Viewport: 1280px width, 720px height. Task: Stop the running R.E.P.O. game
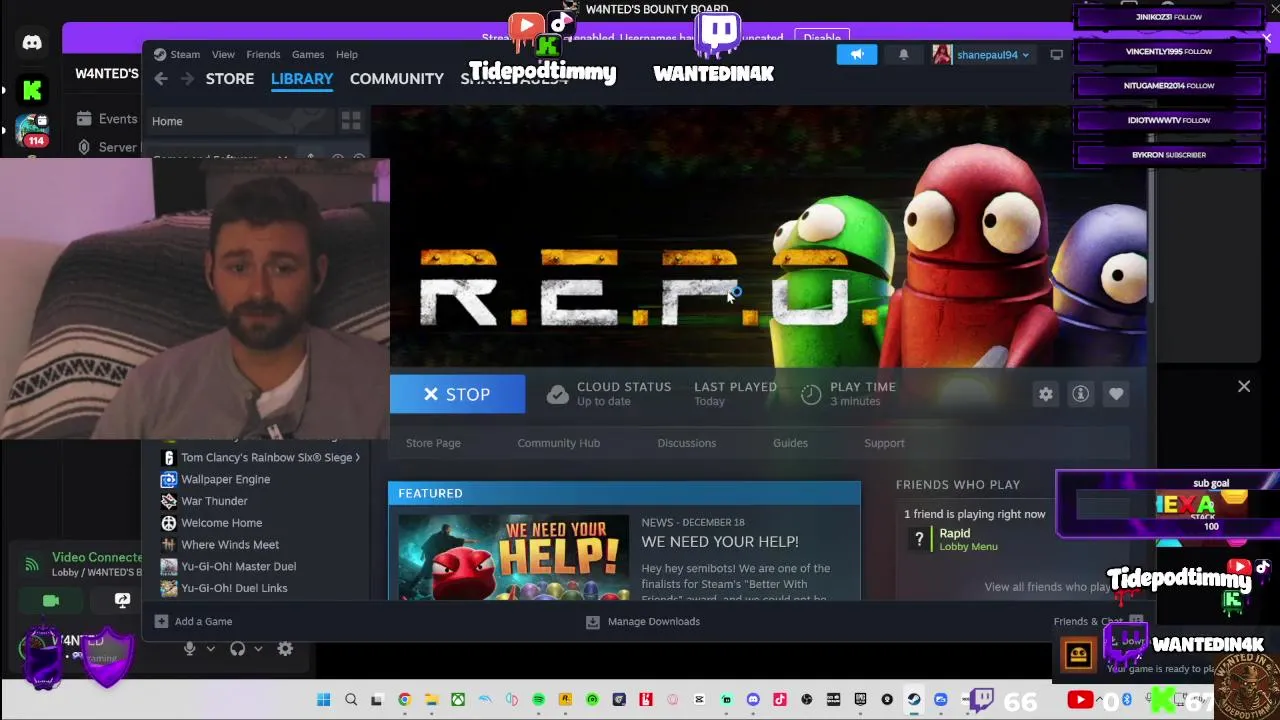457,394
